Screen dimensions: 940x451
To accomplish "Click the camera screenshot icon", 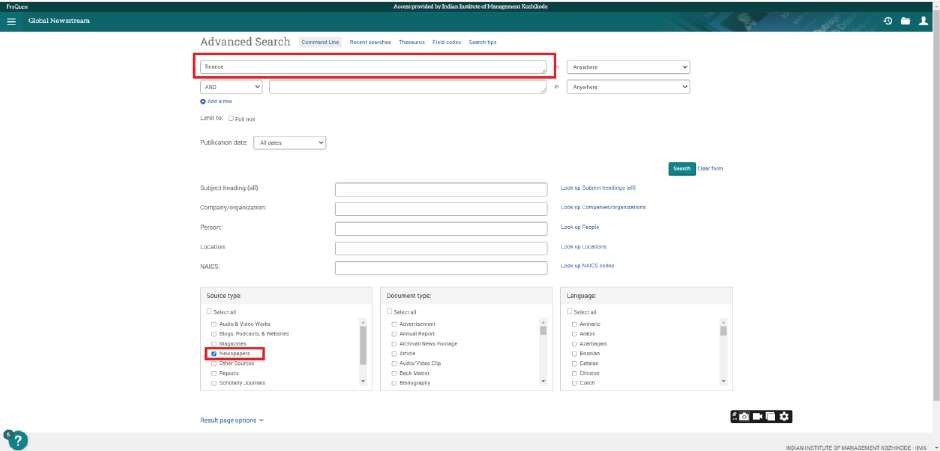I will pyautogui.click(x=743, y=416).
